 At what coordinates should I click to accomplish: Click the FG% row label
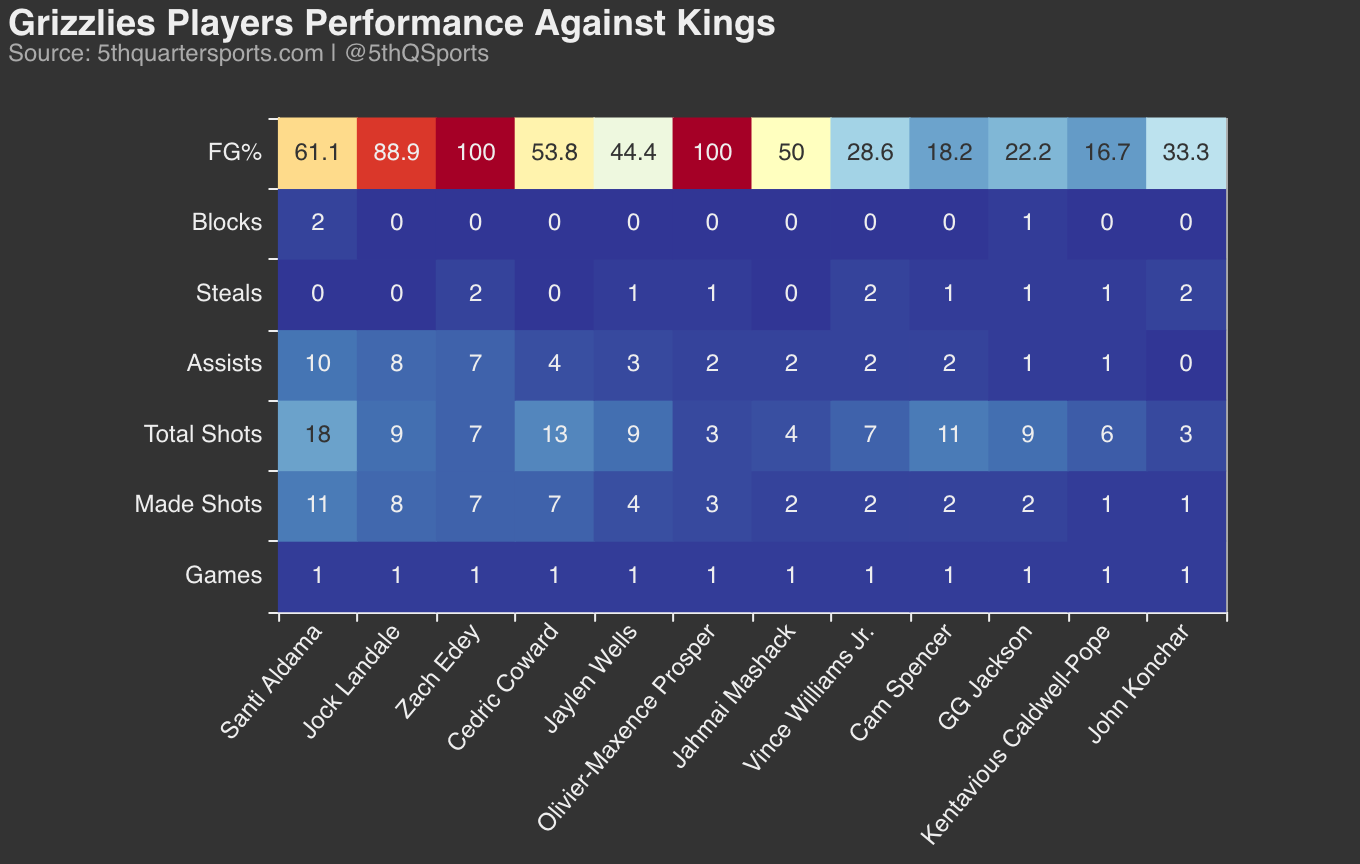[235, 153]
